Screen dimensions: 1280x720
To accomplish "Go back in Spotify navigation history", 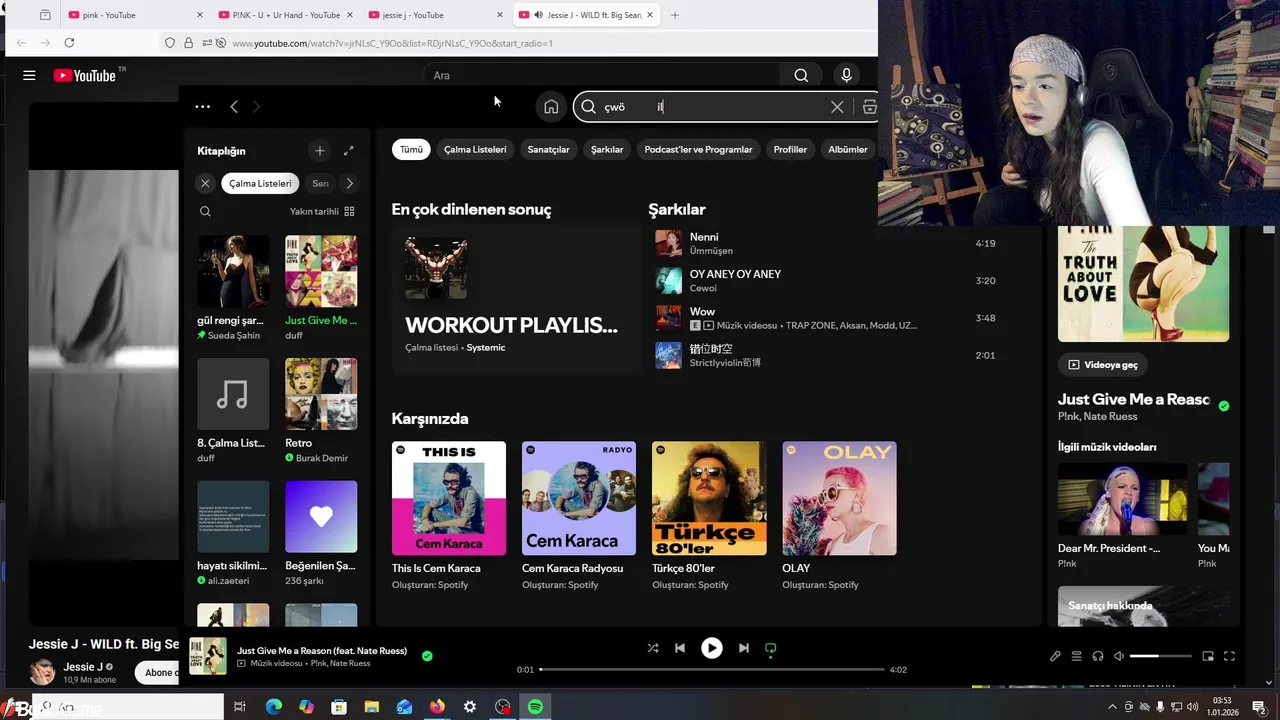I will click(x=234, y=107).
